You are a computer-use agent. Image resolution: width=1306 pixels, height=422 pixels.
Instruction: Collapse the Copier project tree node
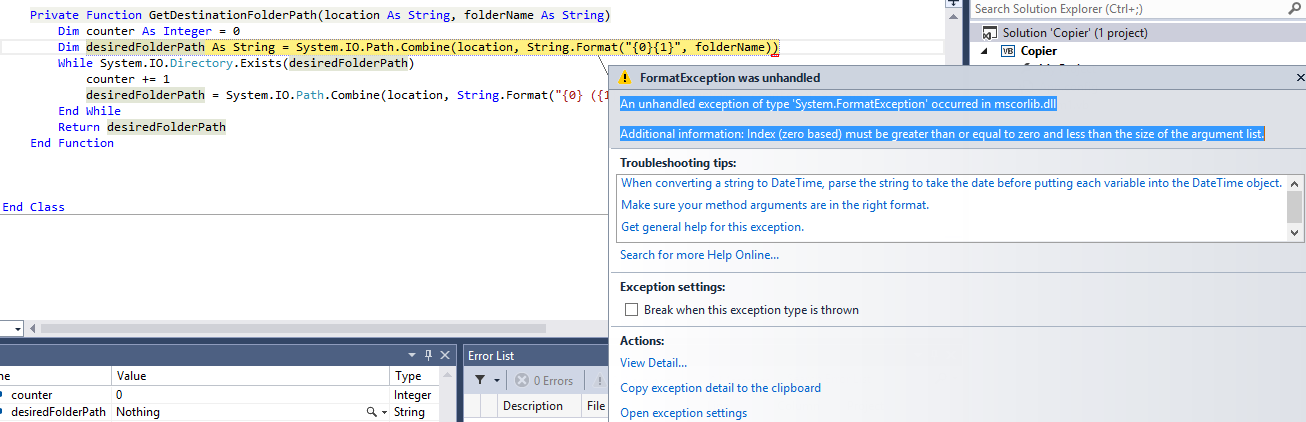point(984,51)
